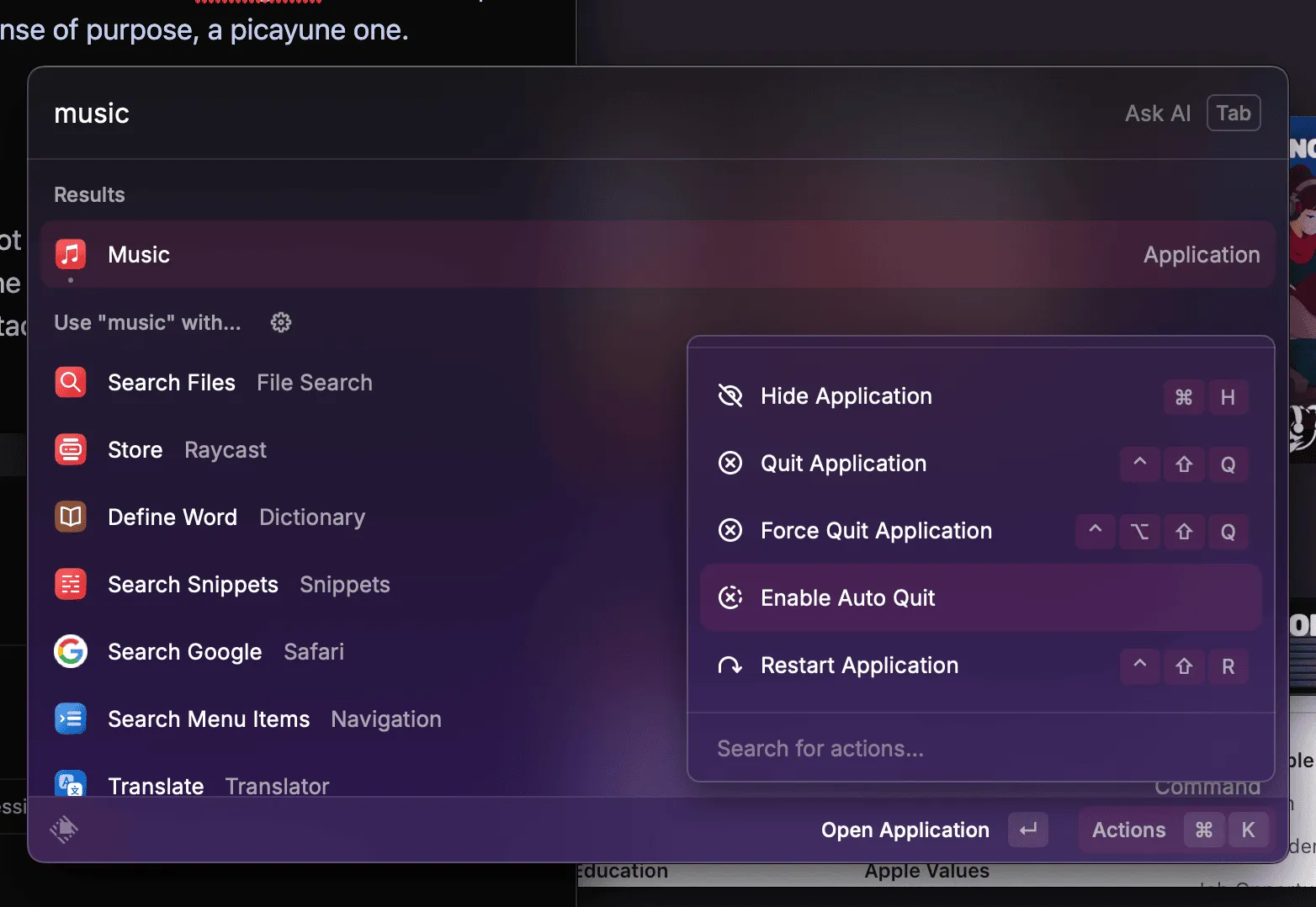
Task: Focus the Search for actions field
Action: (926, 749)
